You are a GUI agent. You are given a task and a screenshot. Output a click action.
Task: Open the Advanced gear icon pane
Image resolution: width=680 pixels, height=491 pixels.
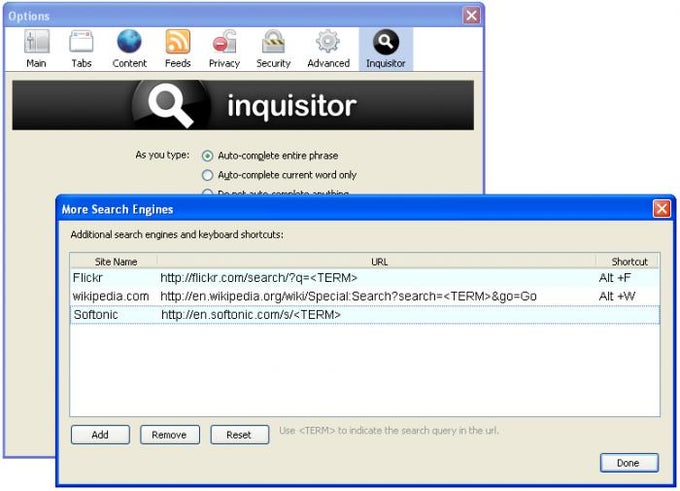coord(328,49)
